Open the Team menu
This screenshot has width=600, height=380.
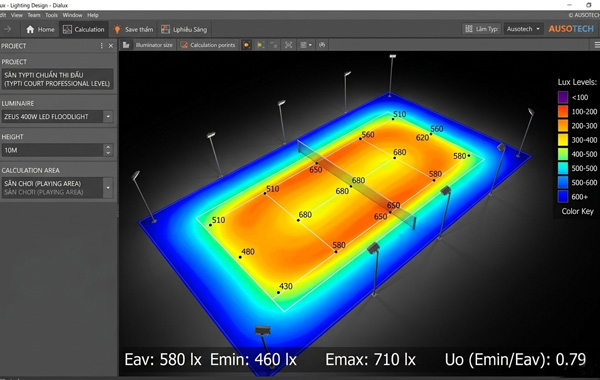tap(34, 15)
